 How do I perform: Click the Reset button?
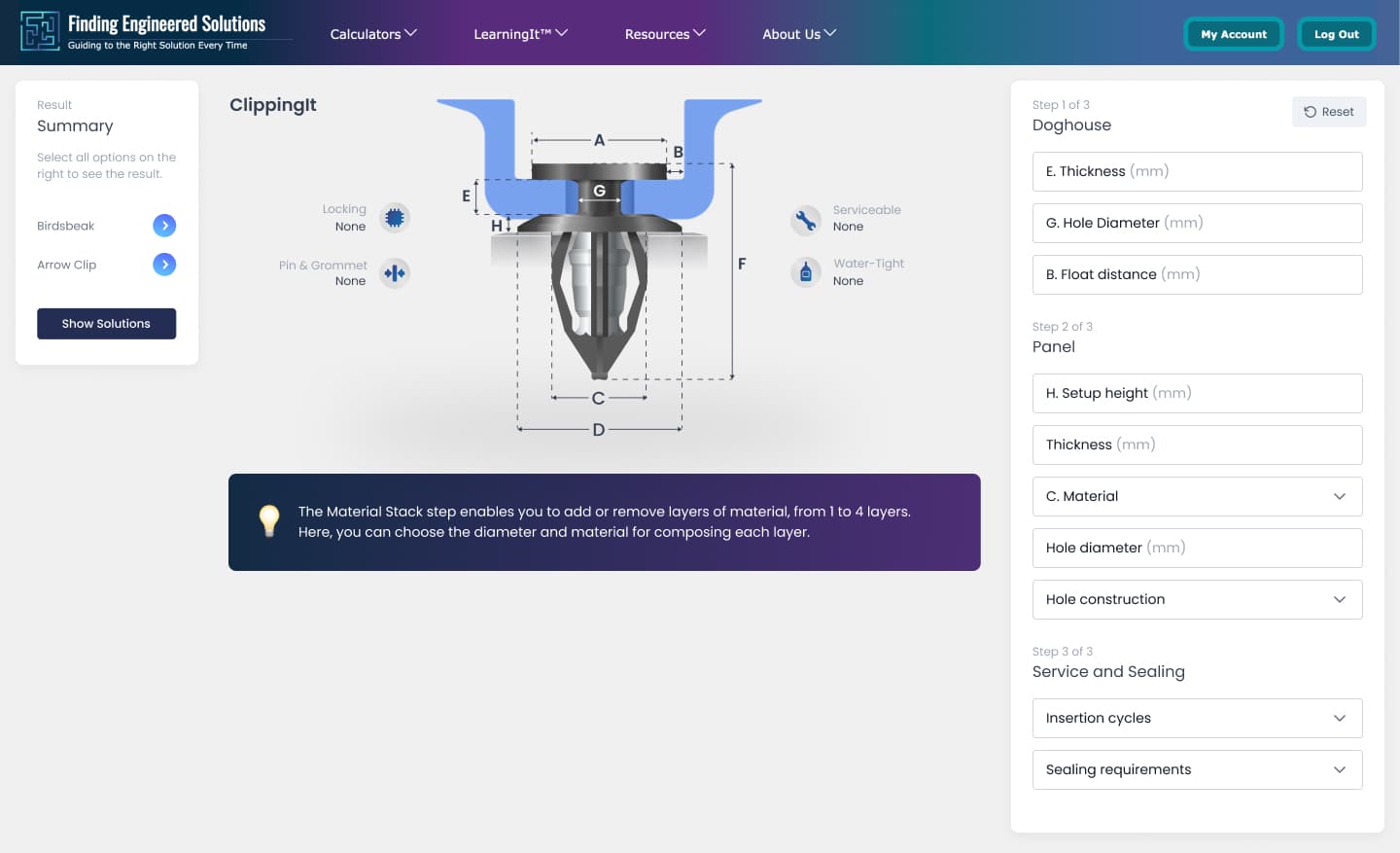1329,112
